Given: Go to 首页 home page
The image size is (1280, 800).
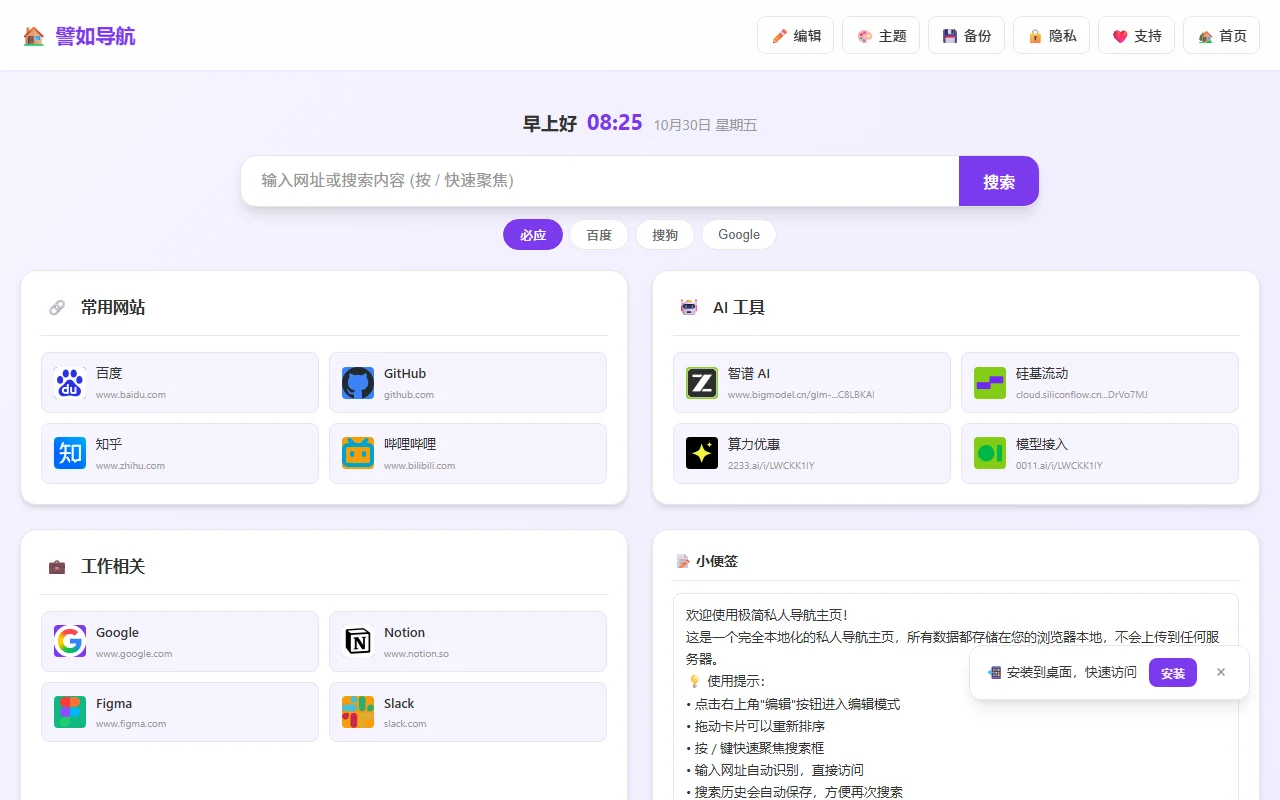Looking at the screenshot, I should 1222,36.
